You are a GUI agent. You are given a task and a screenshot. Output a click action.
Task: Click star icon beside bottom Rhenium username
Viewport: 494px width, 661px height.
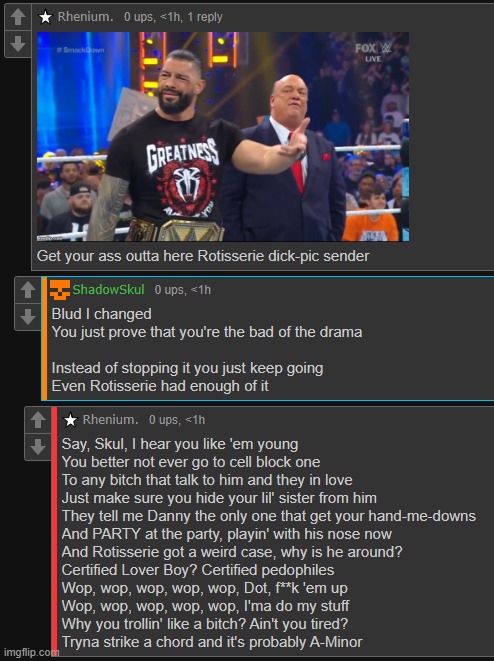(70, 420)
